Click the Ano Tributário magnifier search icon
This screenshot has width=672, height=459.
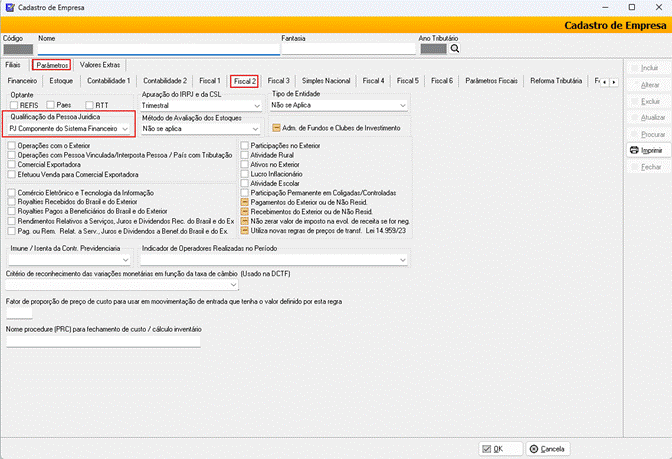(455, 49)
